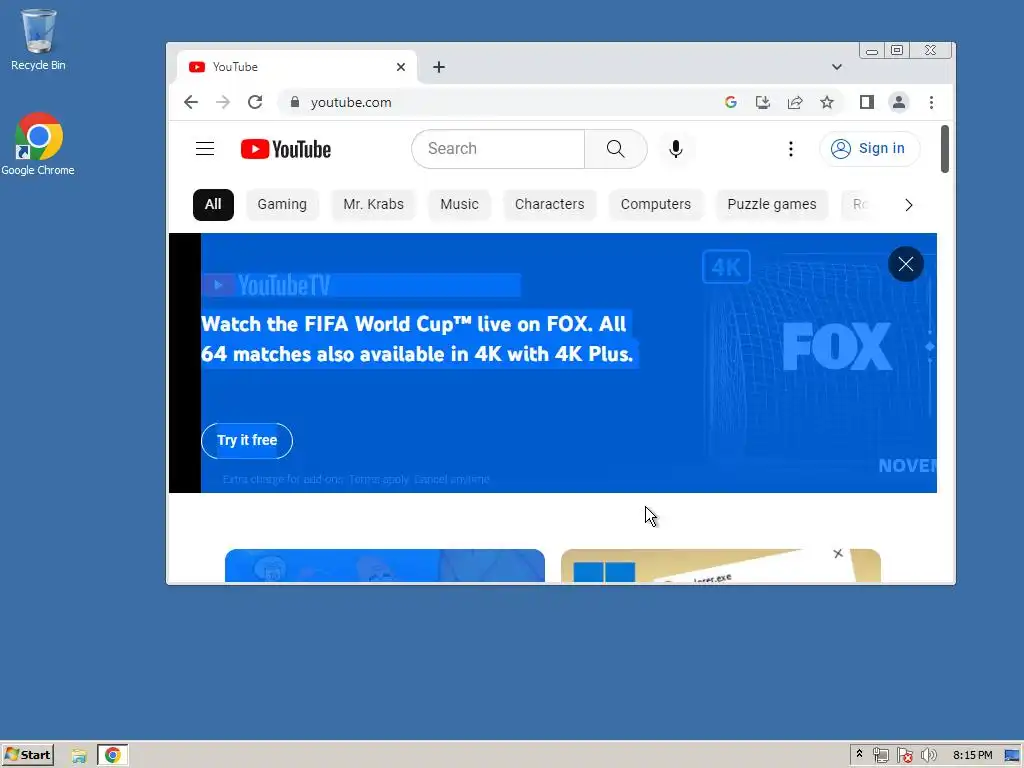Click the Try it free button
This screenshot has height=768, width=1024.
point(247,441)
